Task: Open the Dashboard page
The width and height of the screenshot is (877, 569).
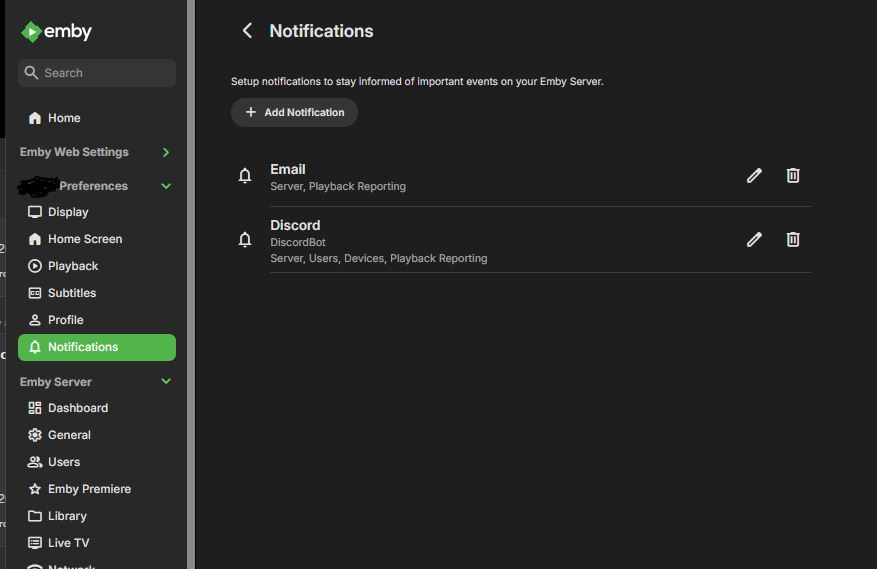Action: (x=77, y=408)
